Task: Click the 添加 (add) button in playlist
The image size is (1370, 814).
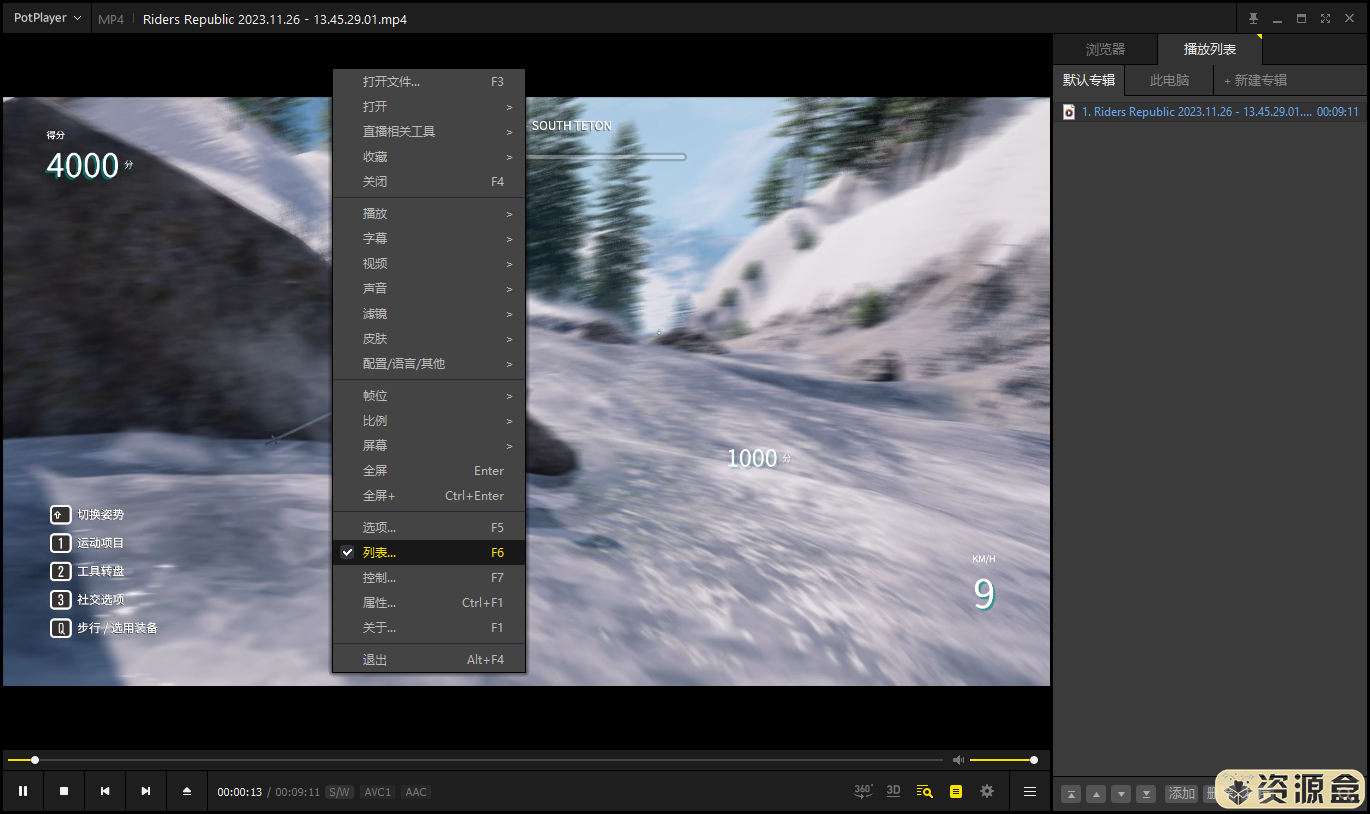Action: (1182, 794)
